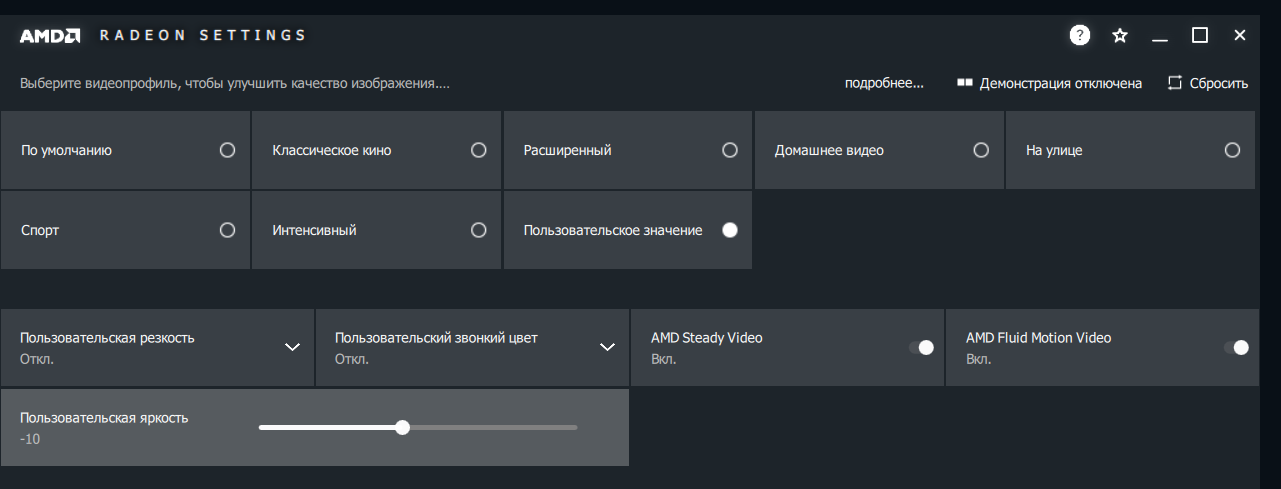1281x489 pixels.
Task: Maximize the Radeon Settings window
Action: point(1200,36)
